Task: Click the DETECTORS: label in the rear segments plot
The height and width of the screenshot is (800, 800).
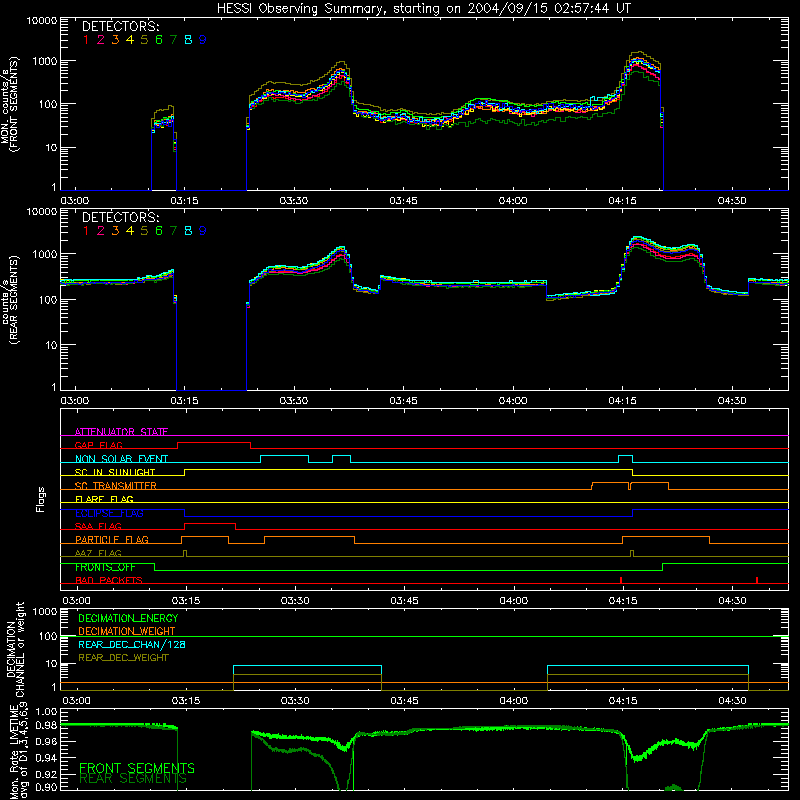Action: pos(121,217)
